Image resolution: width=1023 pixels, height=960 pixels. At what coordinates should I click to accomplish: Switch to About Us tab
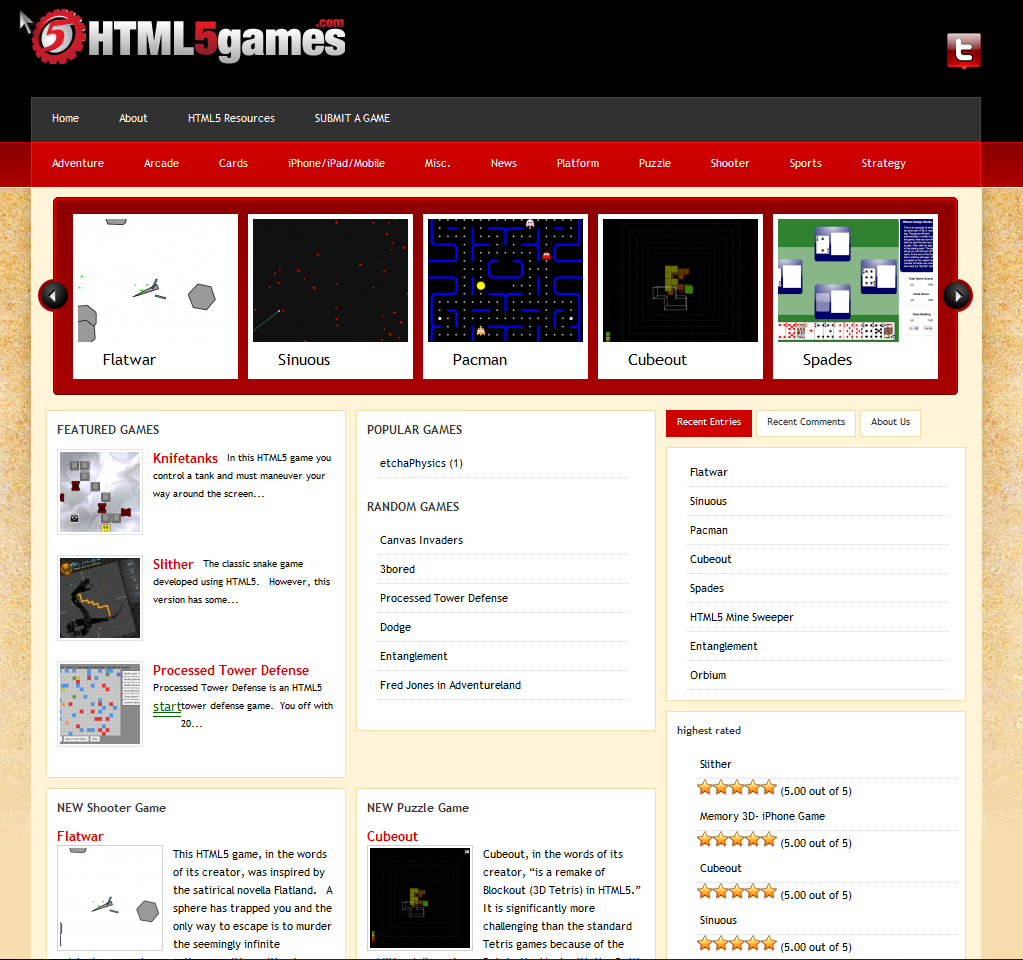point(890,423)
